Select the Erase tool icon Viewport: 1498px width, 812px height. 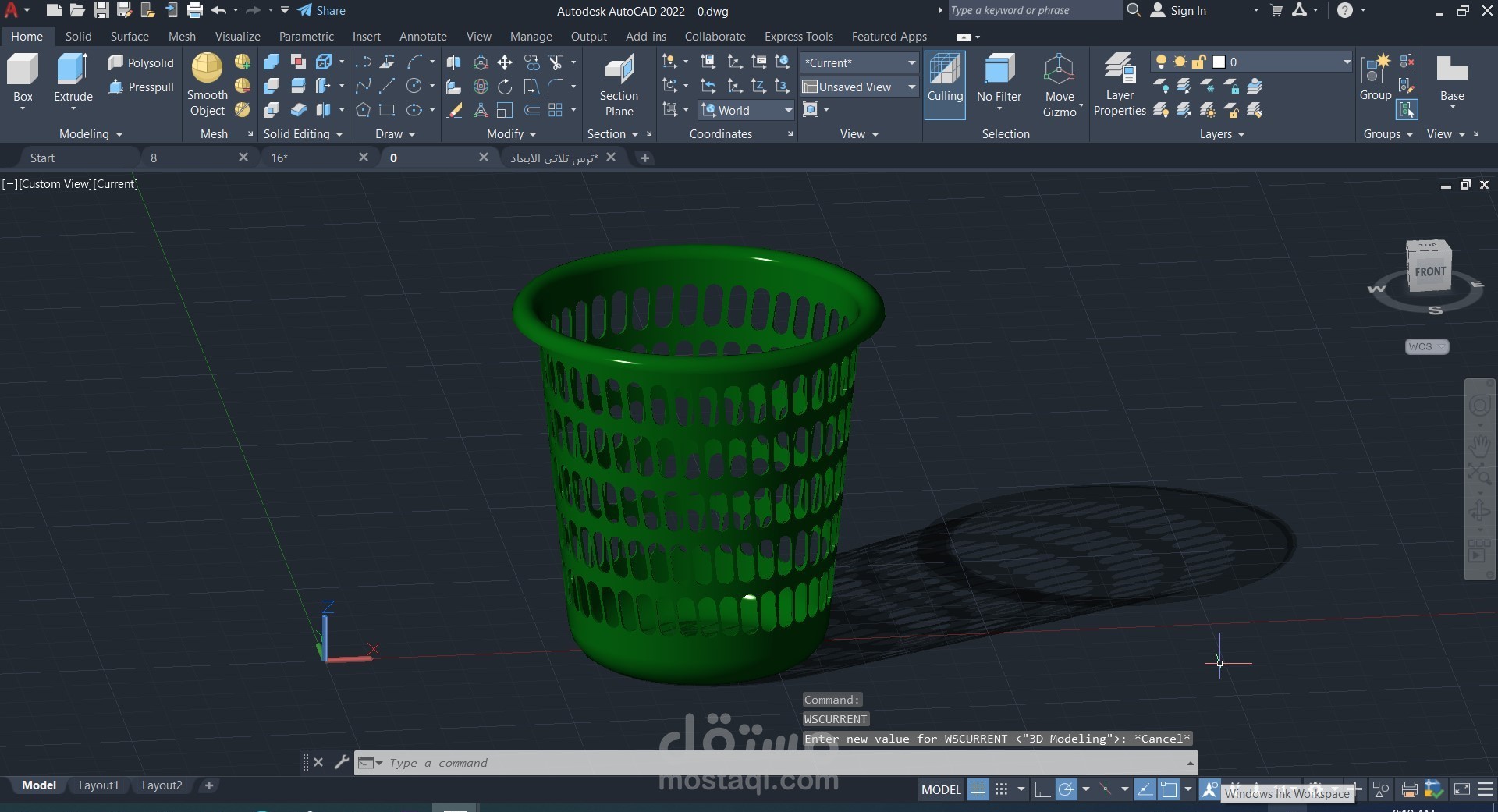click(x=454, y=110)
